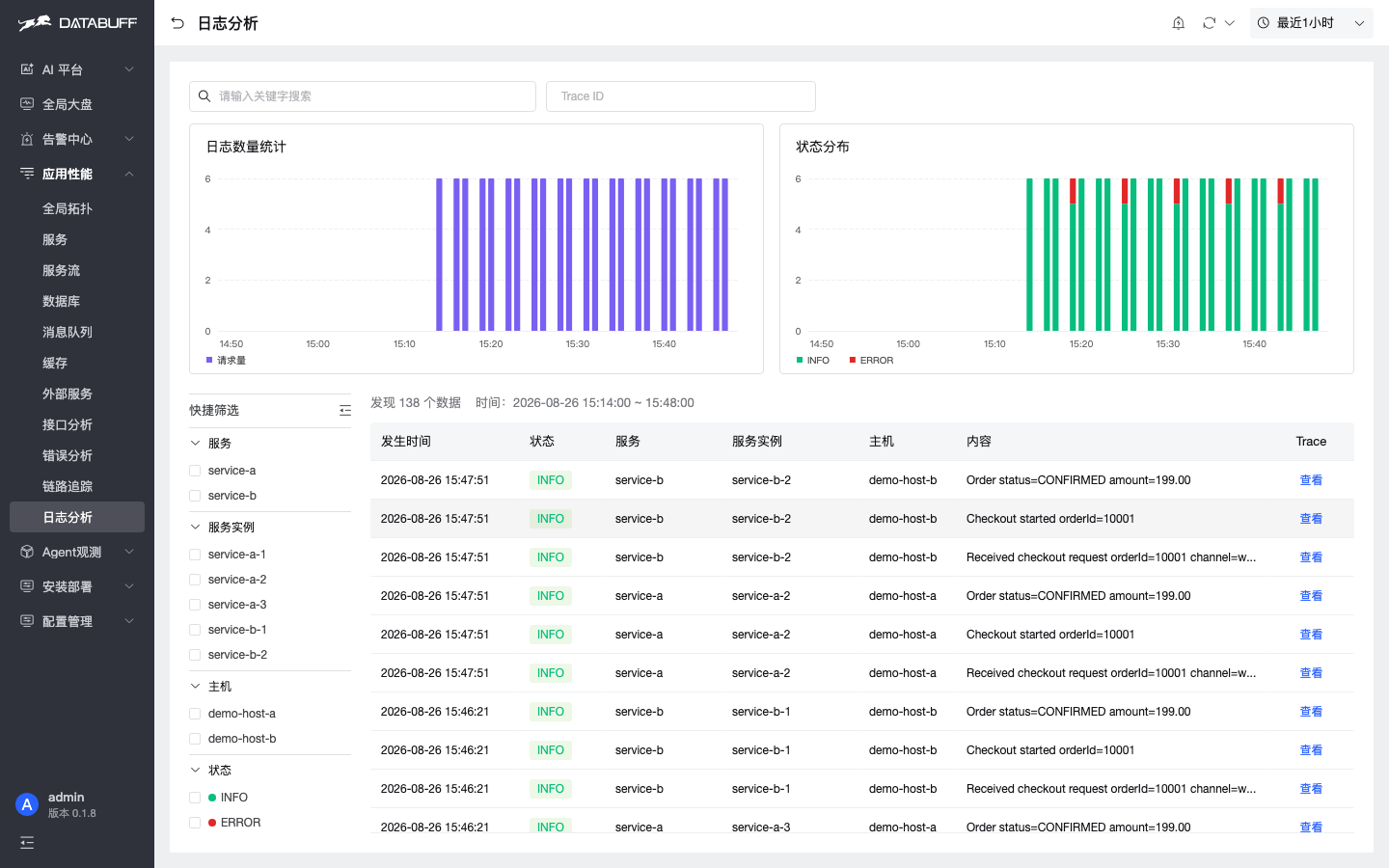The width and height of the screenshot is (1389, 868).
Task: Check the service-b-1 instance checkbox
Action: pyautogui.click(x=195, y=630)
